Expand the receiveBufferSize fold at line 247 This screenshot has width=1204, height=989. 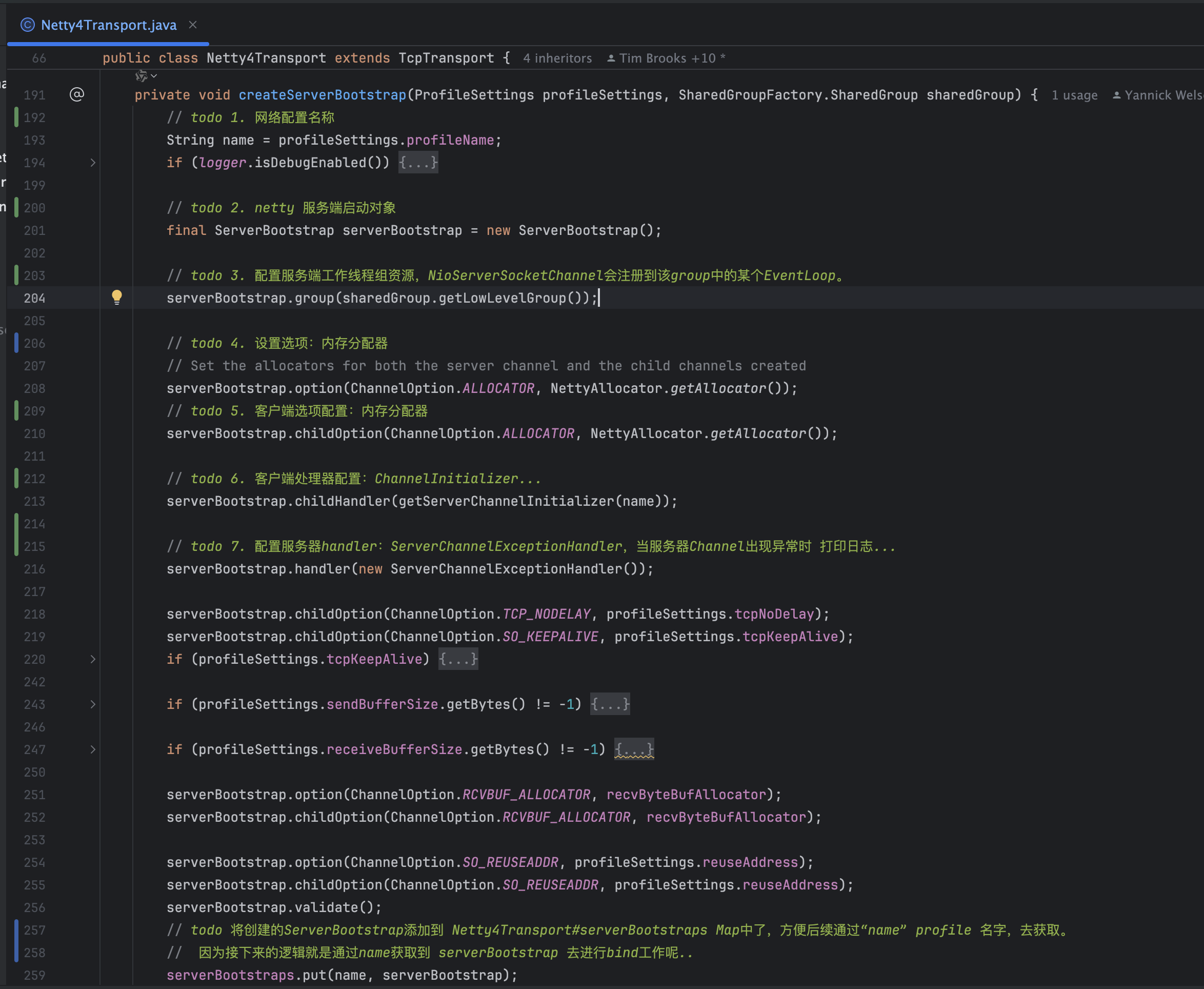(x=93, y=750)
